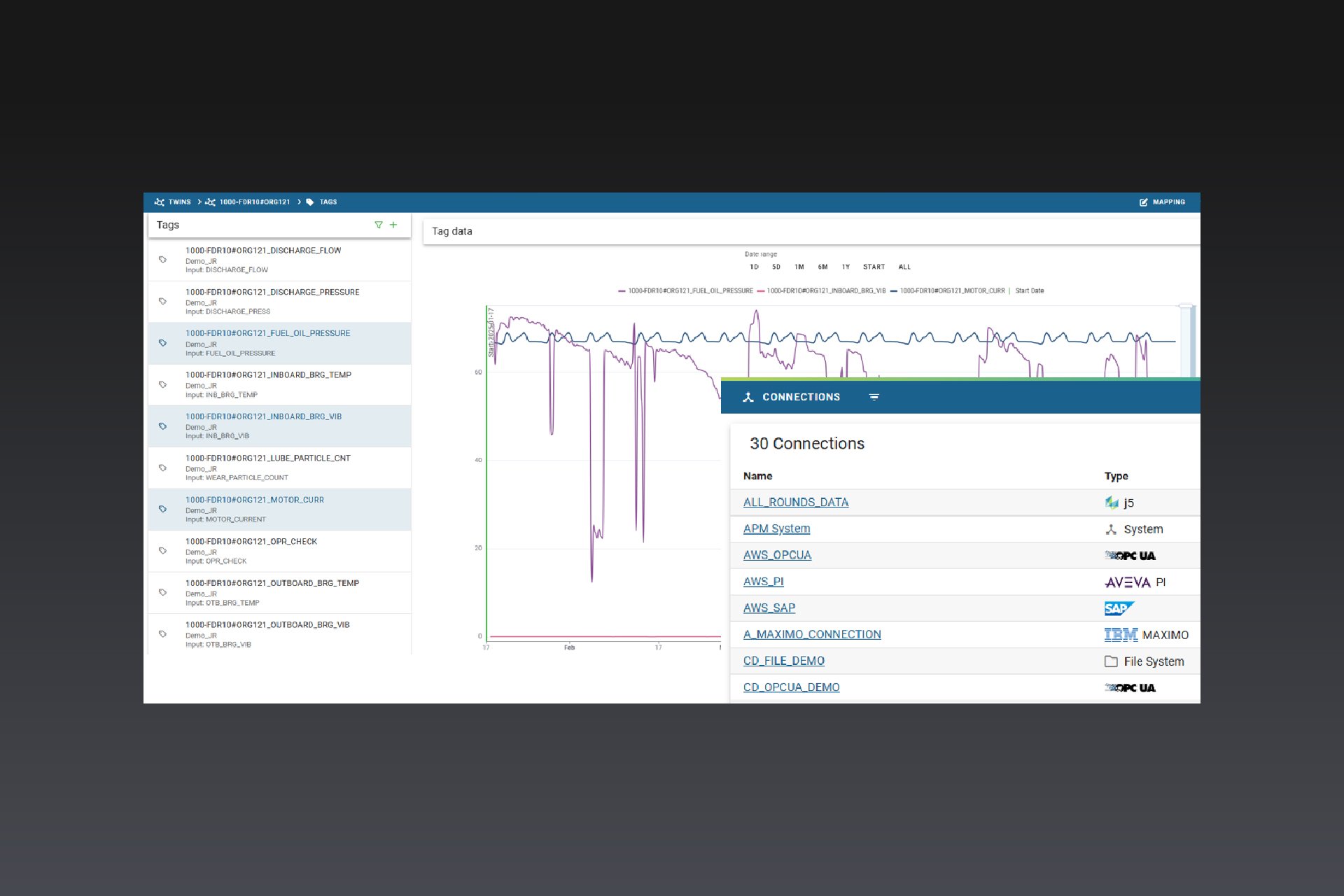This screenshot has width=1344, height=896.
Task: Open the filter icon beside CONNECTIONS
Action: 874,397
